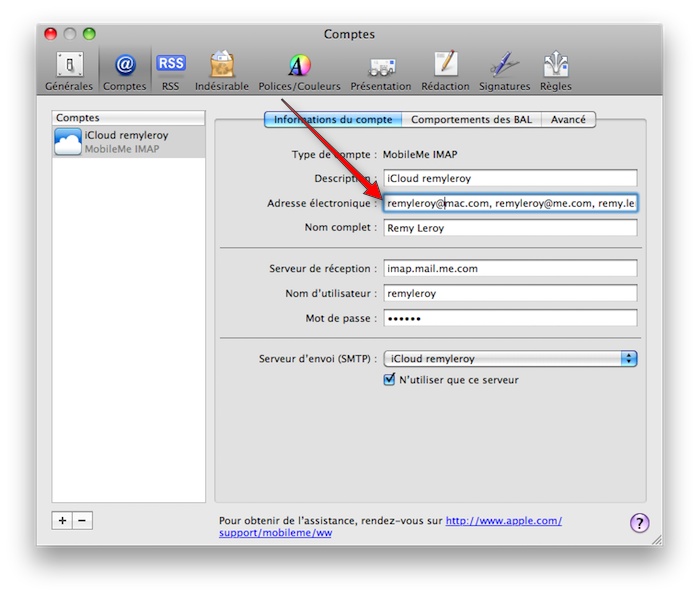The image size is (700, 596).
Task: Close the Comptes window with red button
Action: click(50, 34)
